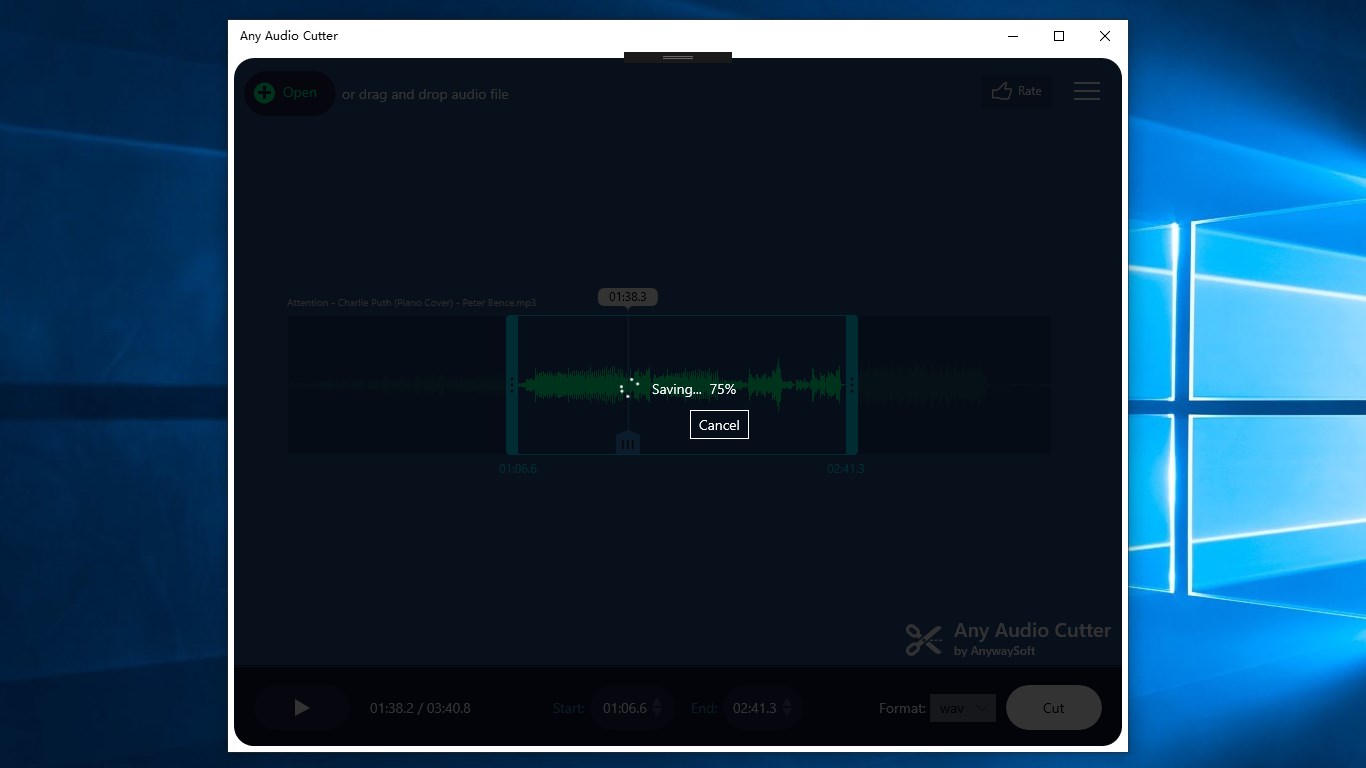Click the 01:38.3 playhead time marker
1366x768 pixels.
click(x=627, y=296)
